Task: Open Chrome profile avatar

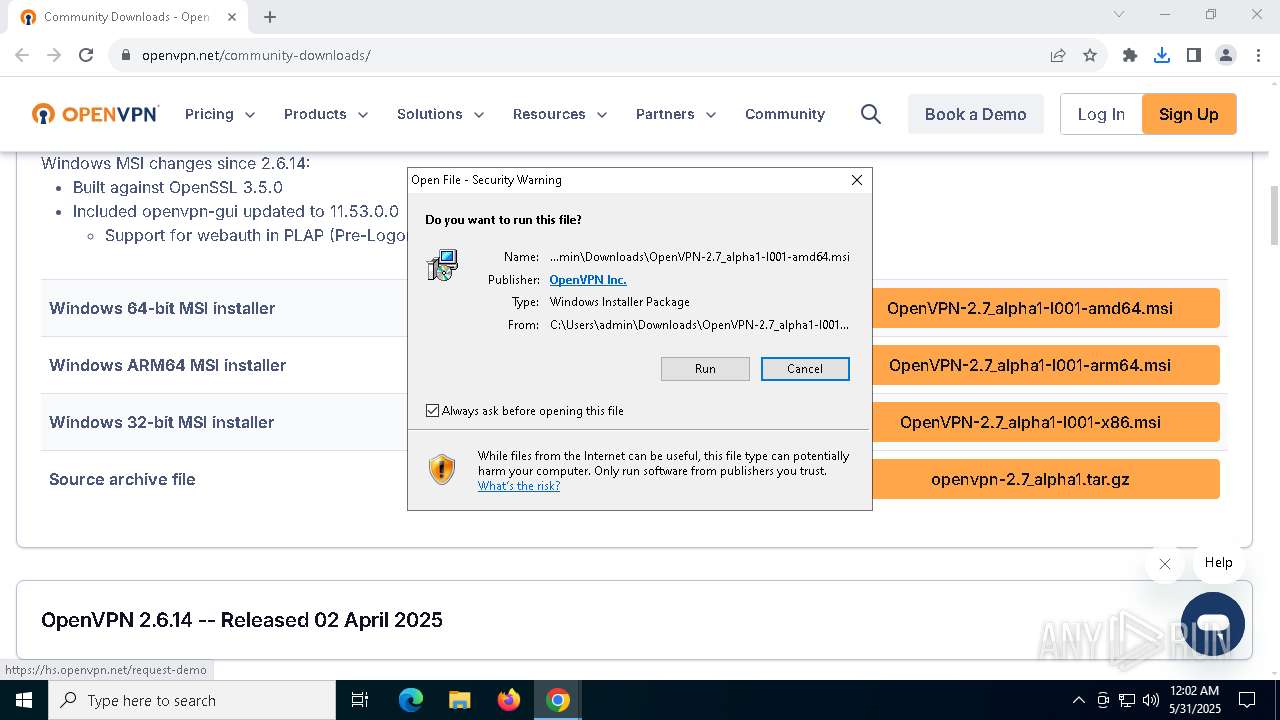Action: 1226,56
